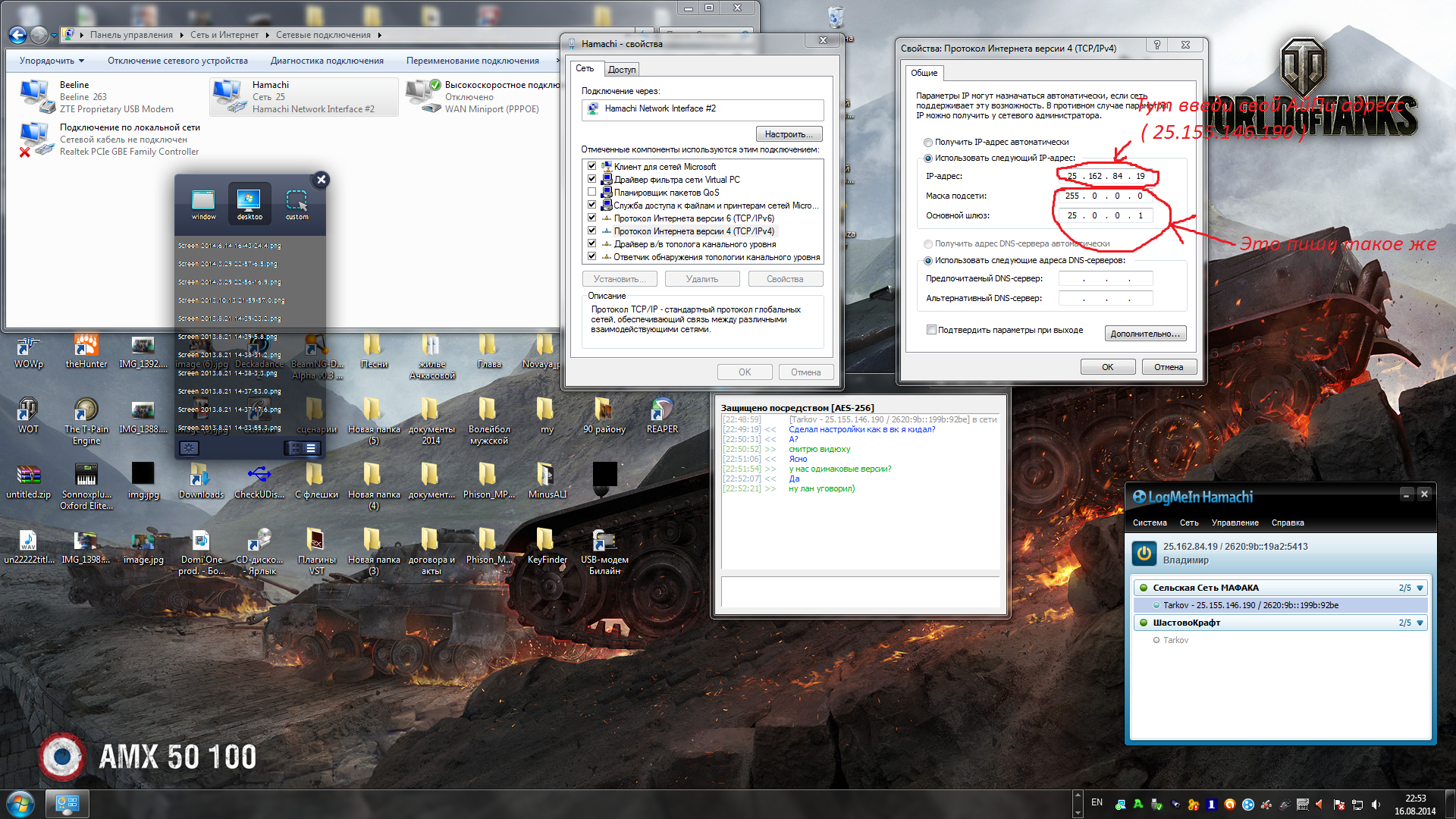The image size is (1456, 819).
Task: Select peer Tarkov - 25.155.146.190 in Hamachi
Action: 1280,605
